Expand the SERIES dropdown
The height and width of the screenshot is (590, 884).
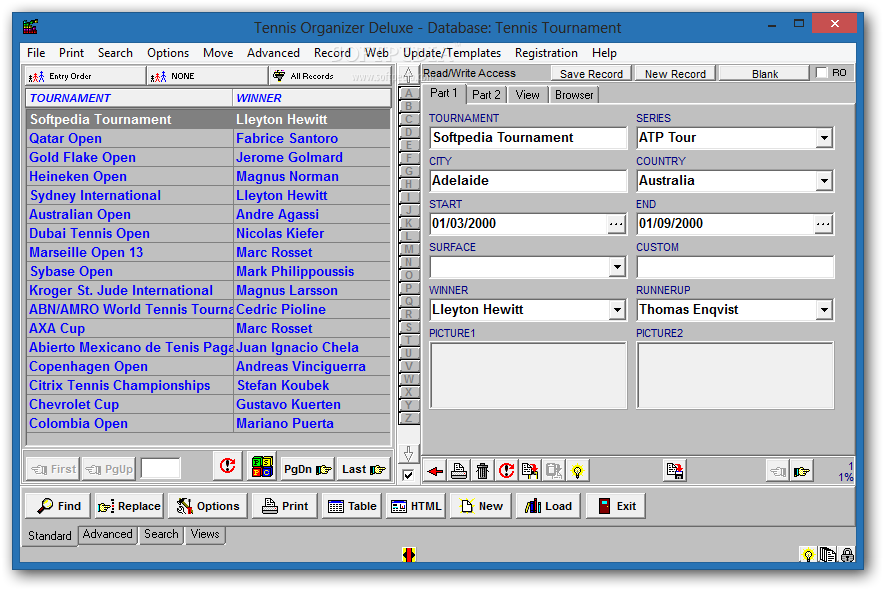point(824,138)
